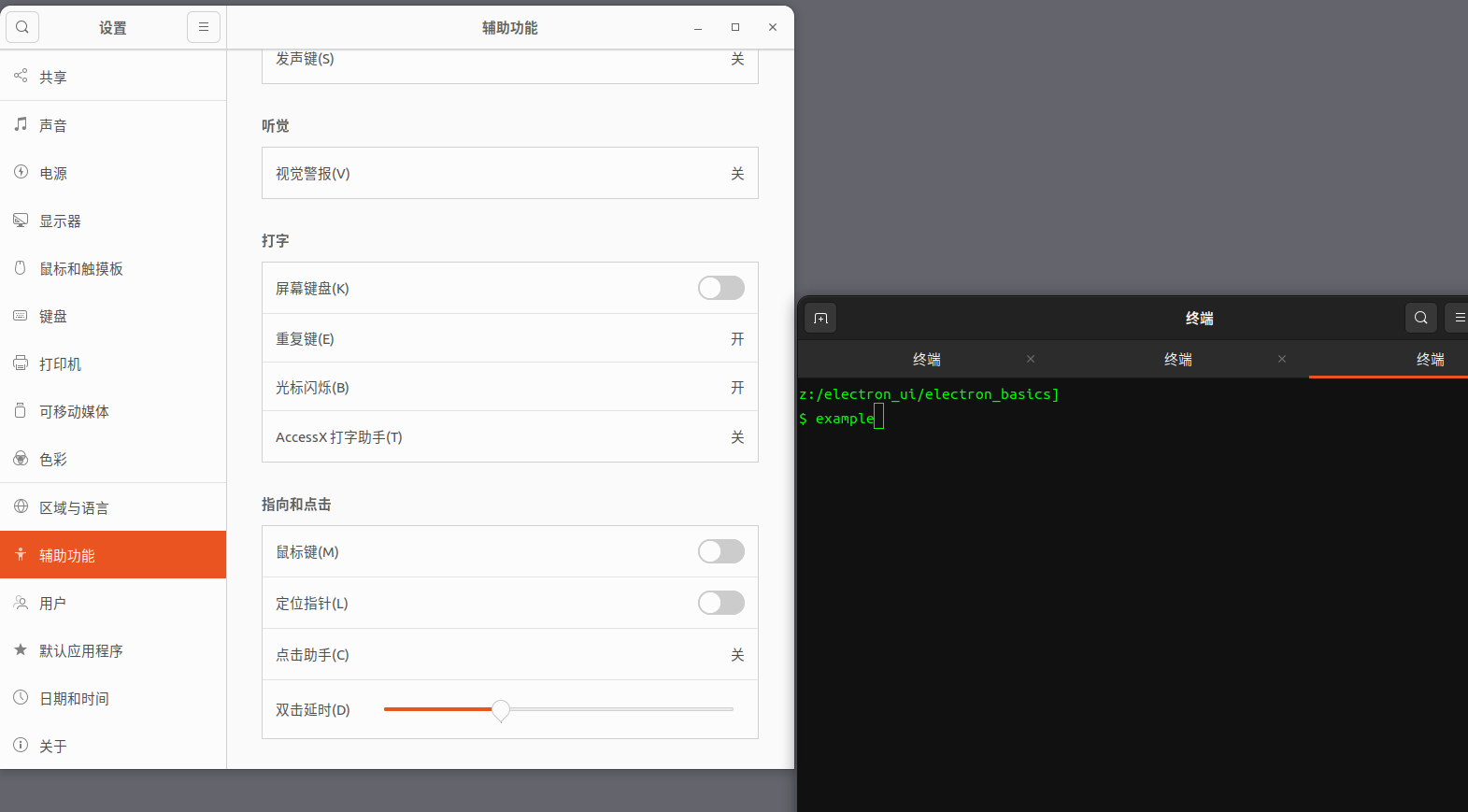Open 默认应用程序 settings page
Image resolution: width=1468 pixels, height=812 pixels.
click(113, 650)
